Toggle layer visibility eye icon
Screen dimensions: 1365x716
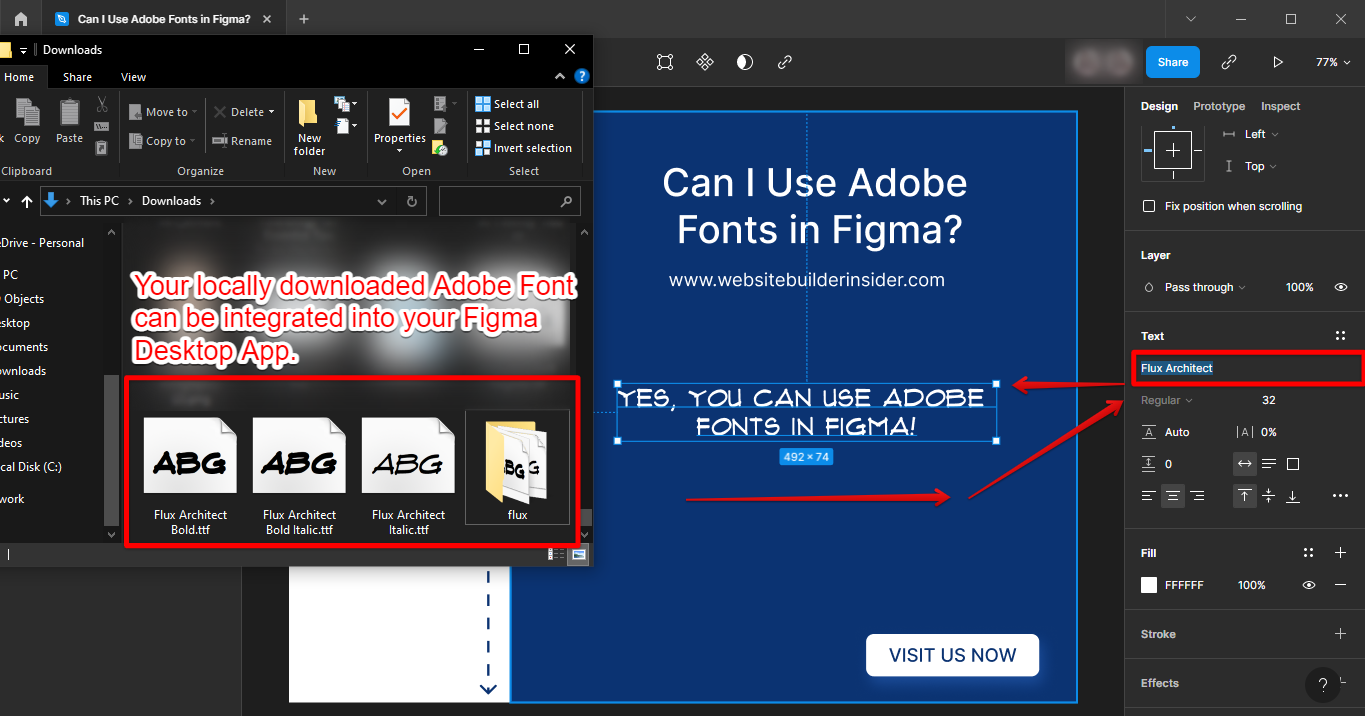[1341, 287]
